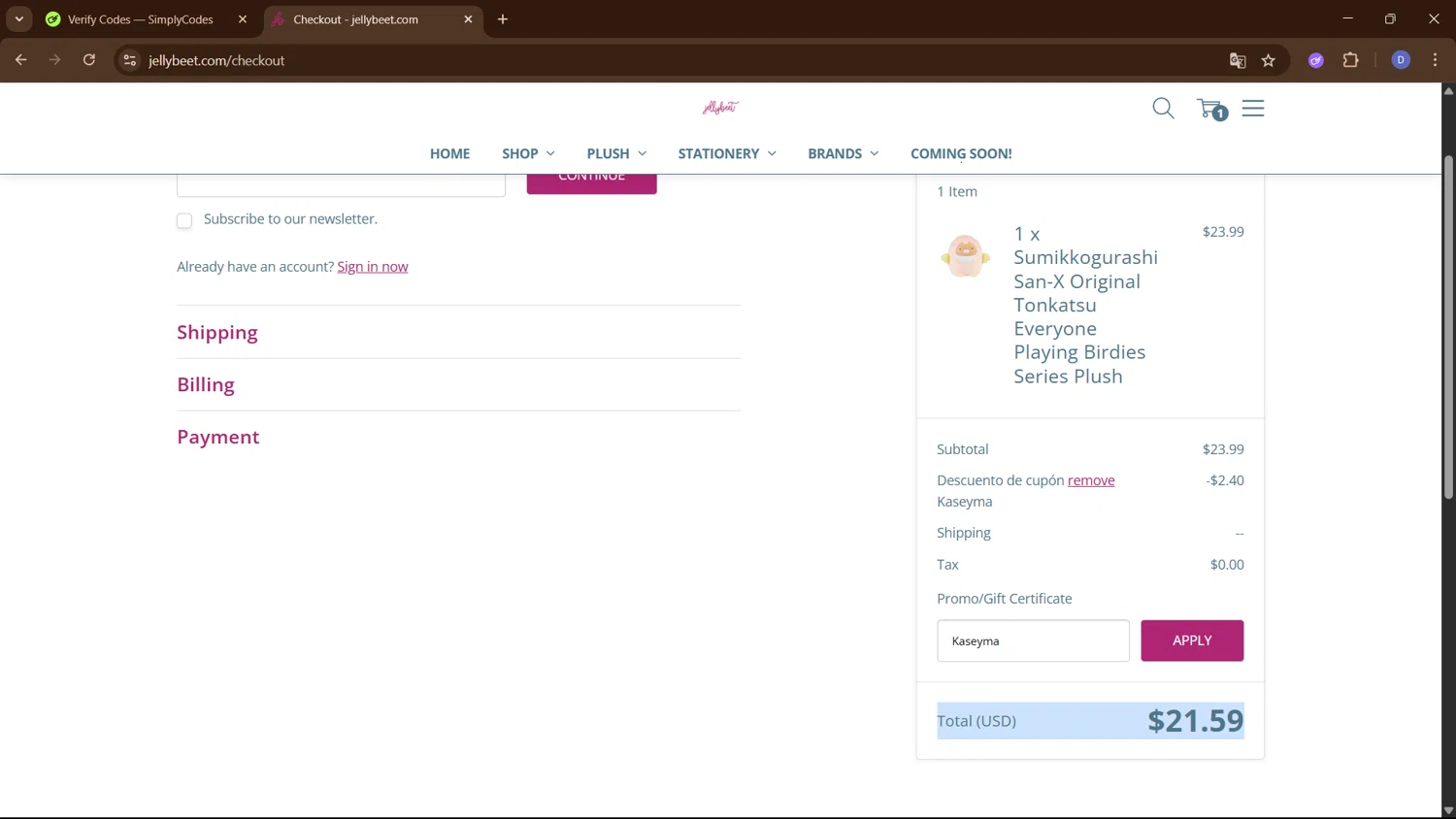Open the purple extension icon
Screen dimensions: 1456x819
(x=1316, y=60)
